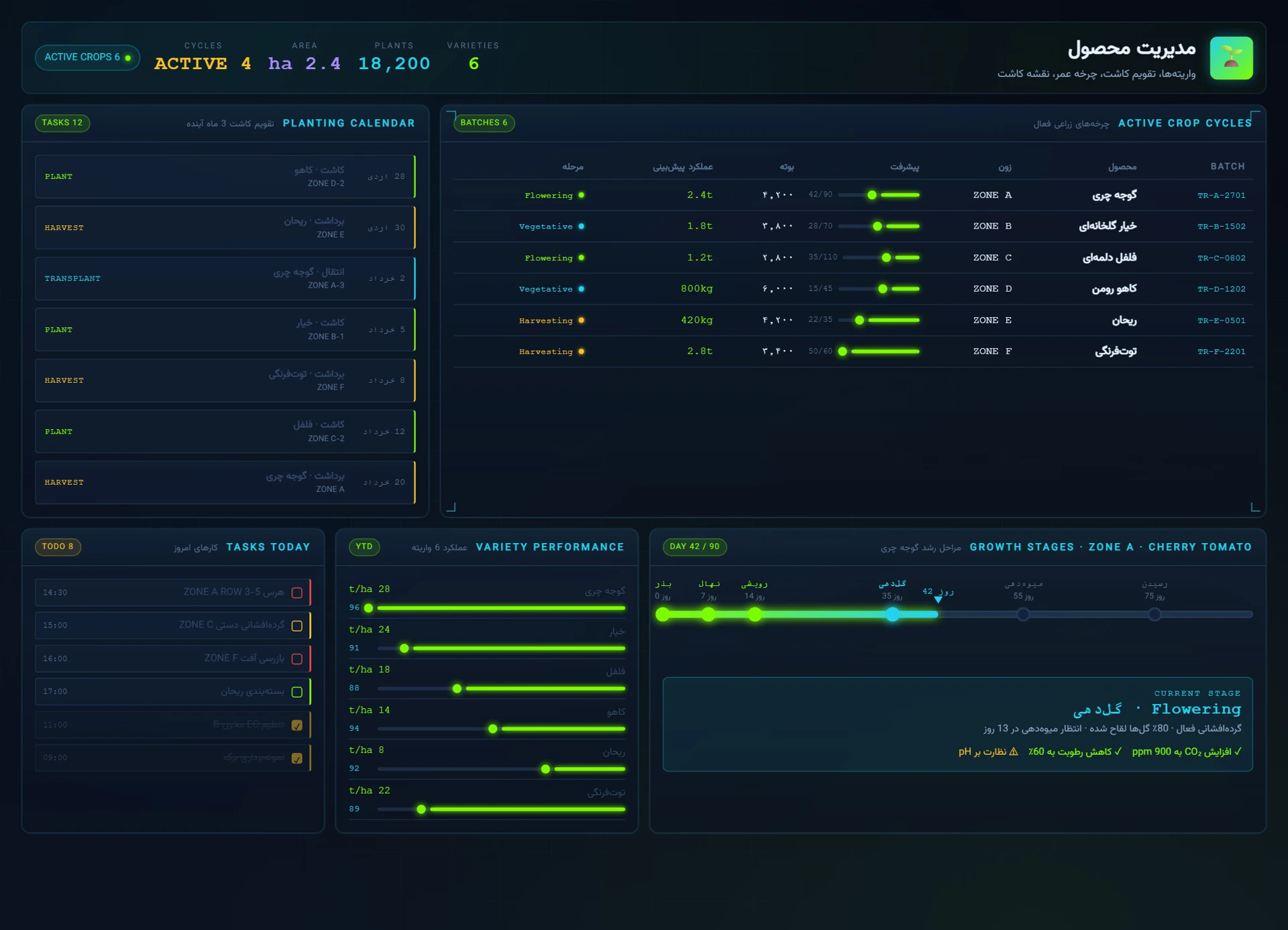Click the TASKS 12 badge

click(62, 123)
